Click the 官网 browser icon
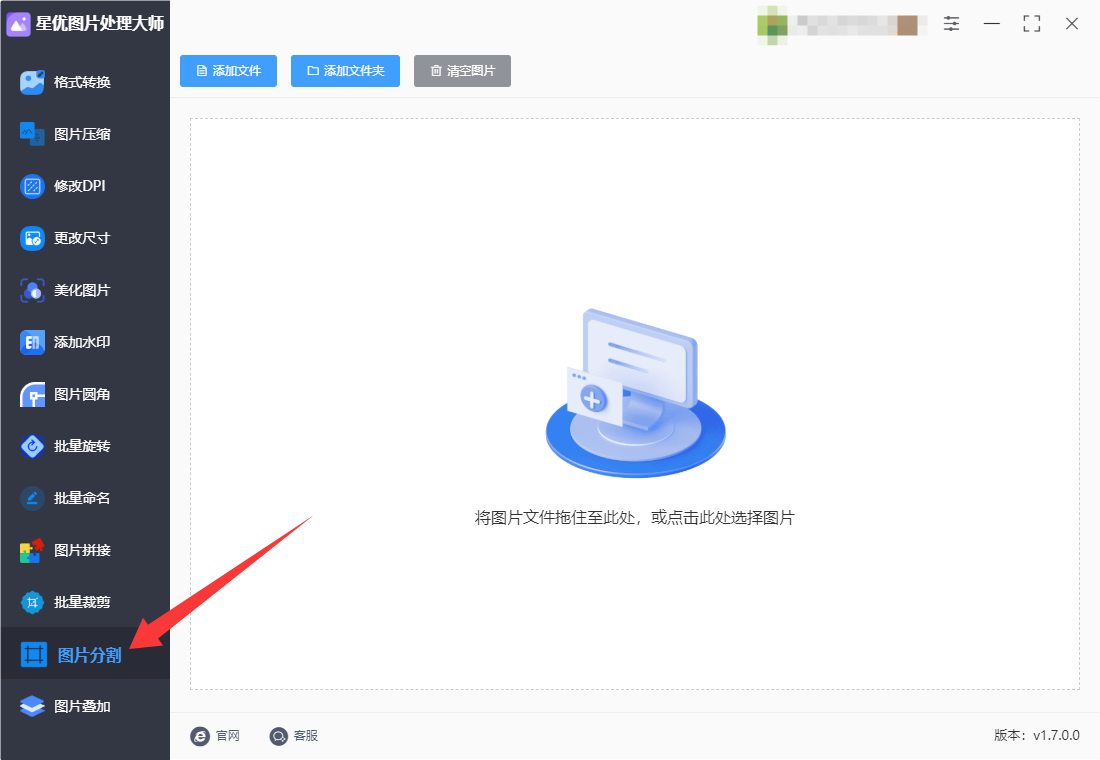 pos(200,735)
